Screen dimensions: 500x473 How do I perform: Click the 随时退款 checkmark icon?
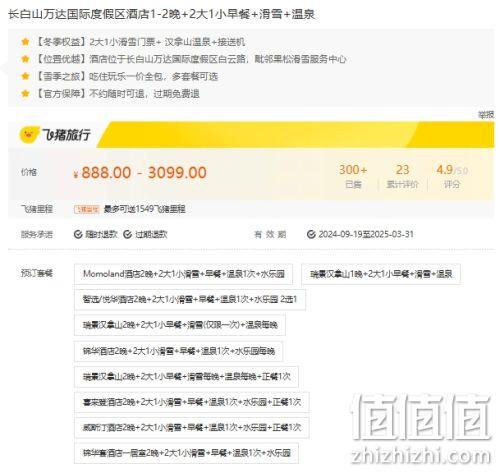click(x=78, y=235)
